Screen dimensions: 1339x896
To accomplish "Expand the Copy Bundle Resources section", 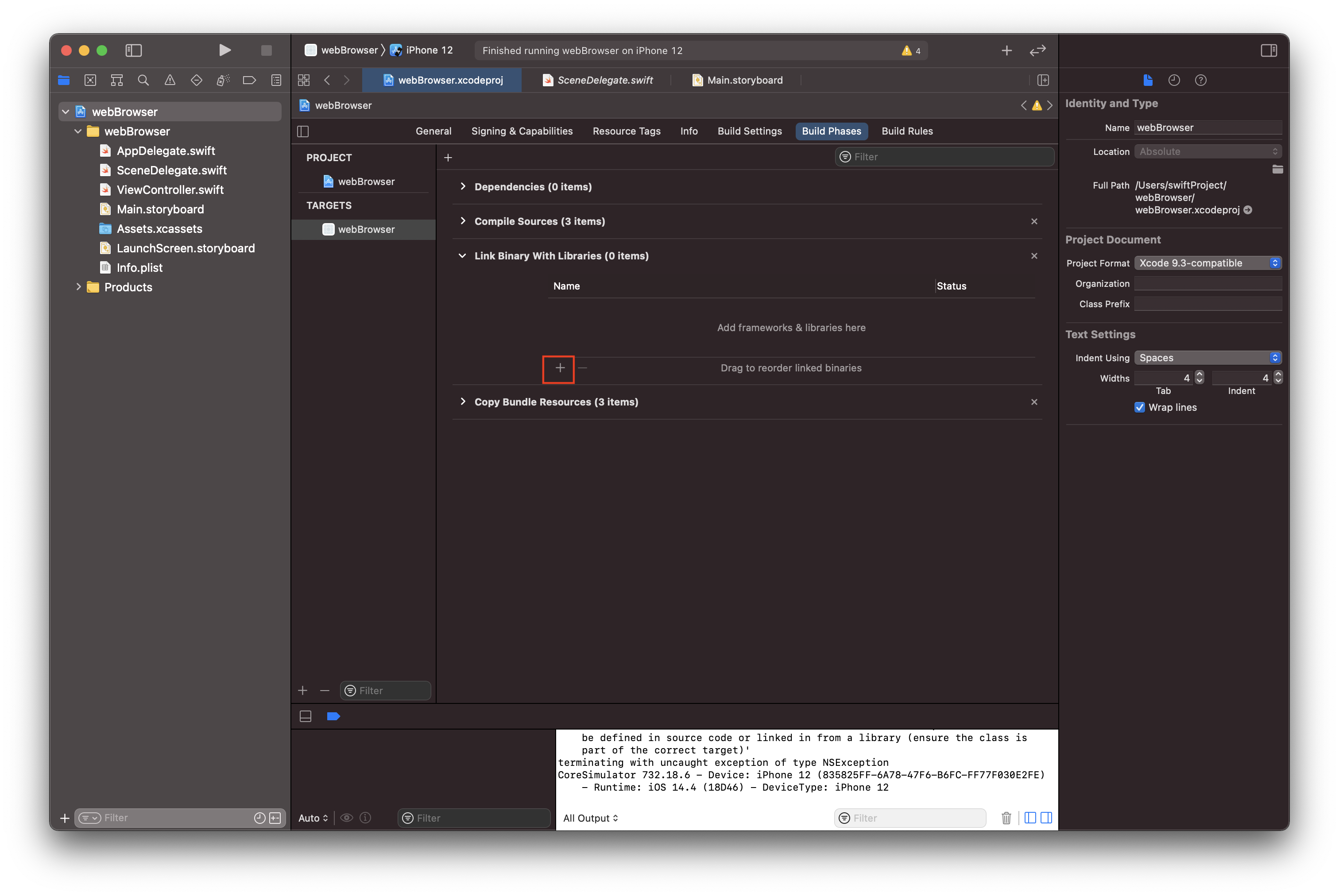I will tap(463, 401).
